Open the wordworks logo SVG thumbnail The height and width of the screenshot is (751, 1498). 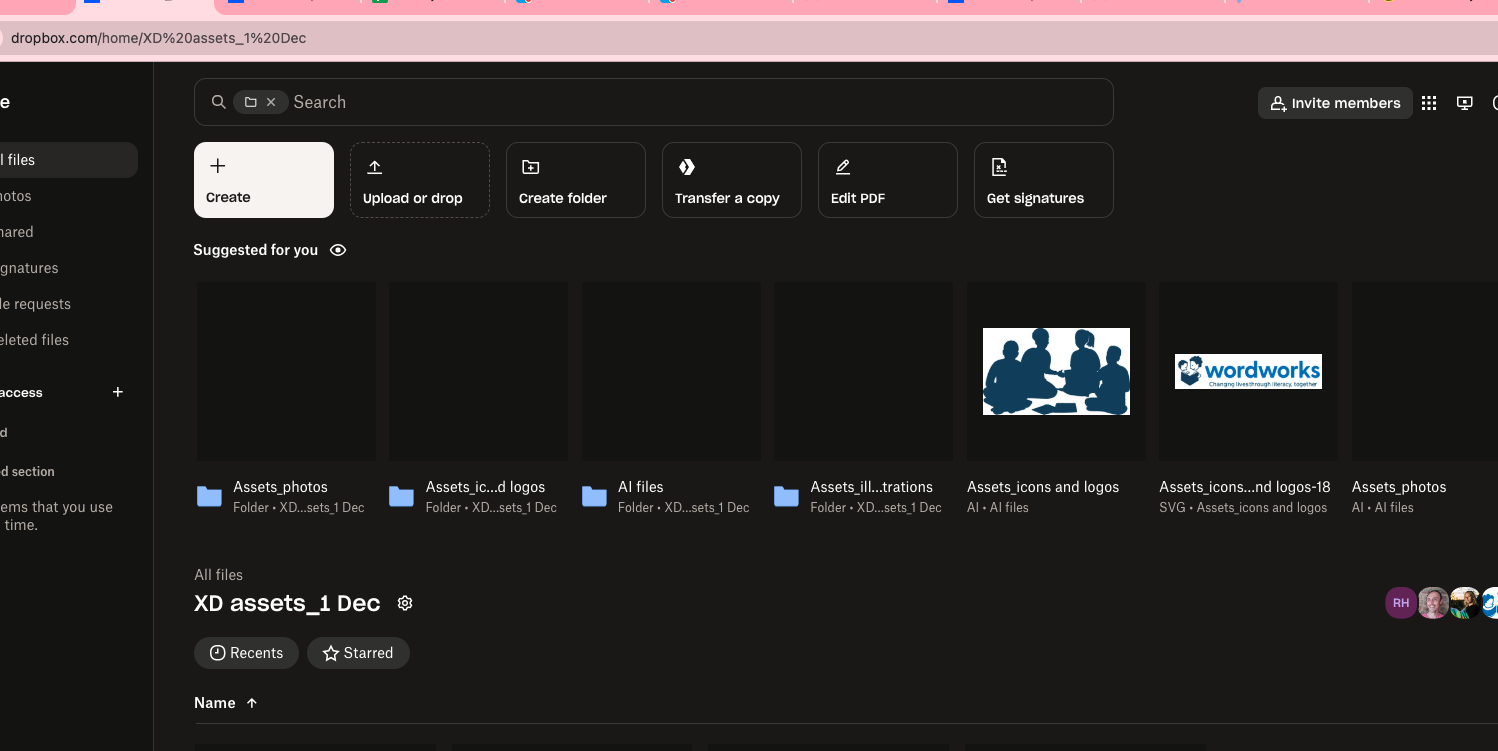pyautogui.click(x=1247, y=371)
